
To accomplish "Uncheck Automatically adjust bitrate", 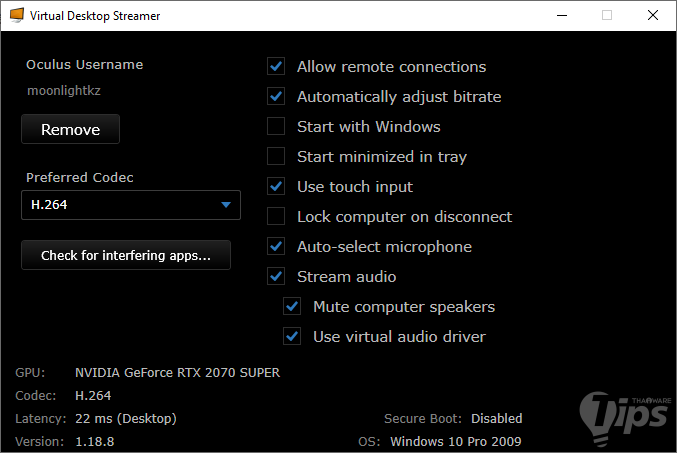I will click(276, 96).
